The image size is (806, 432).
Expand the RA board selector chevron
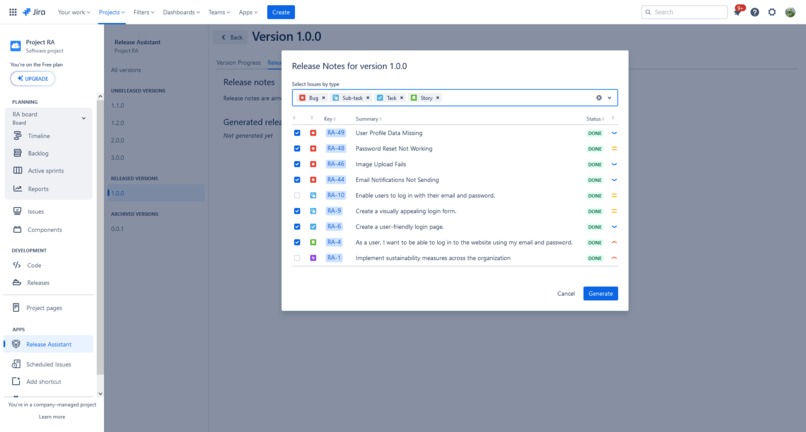tap(84, 118)
